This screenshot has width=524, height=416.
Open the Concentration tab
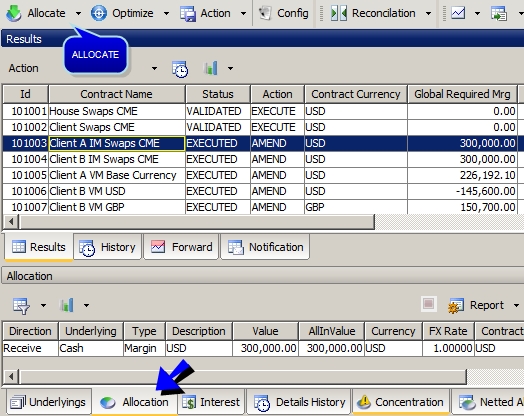pos(400,402)
